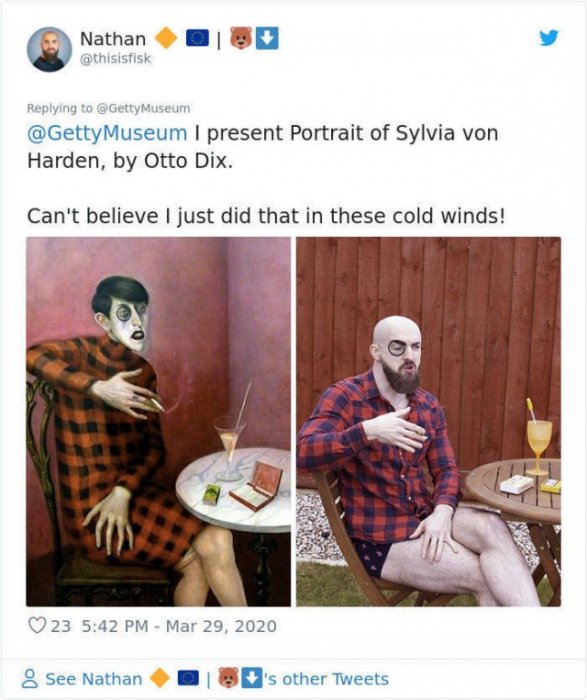The height and width of the screenshot is (700, 587).
Task: Open the Otto Dix painting image
Action: click(158, 421)
